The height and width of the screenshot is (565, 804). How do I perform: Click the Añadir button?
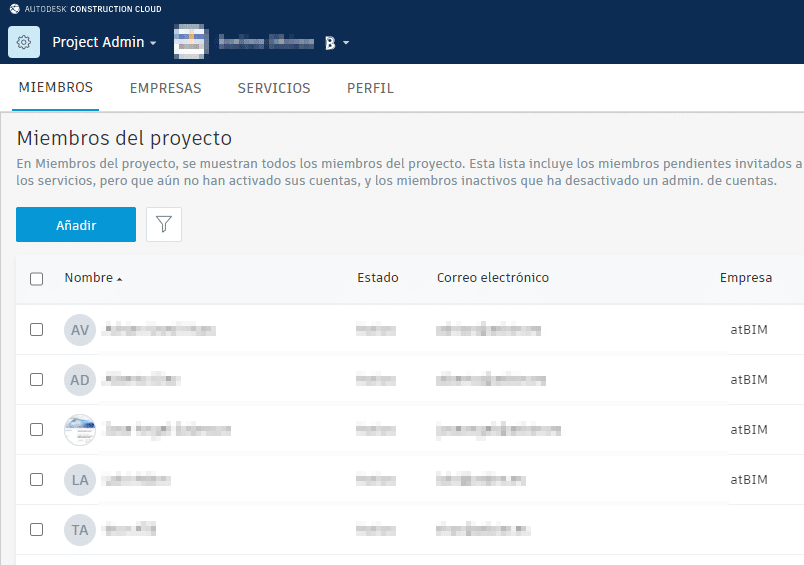pos(76,225)
